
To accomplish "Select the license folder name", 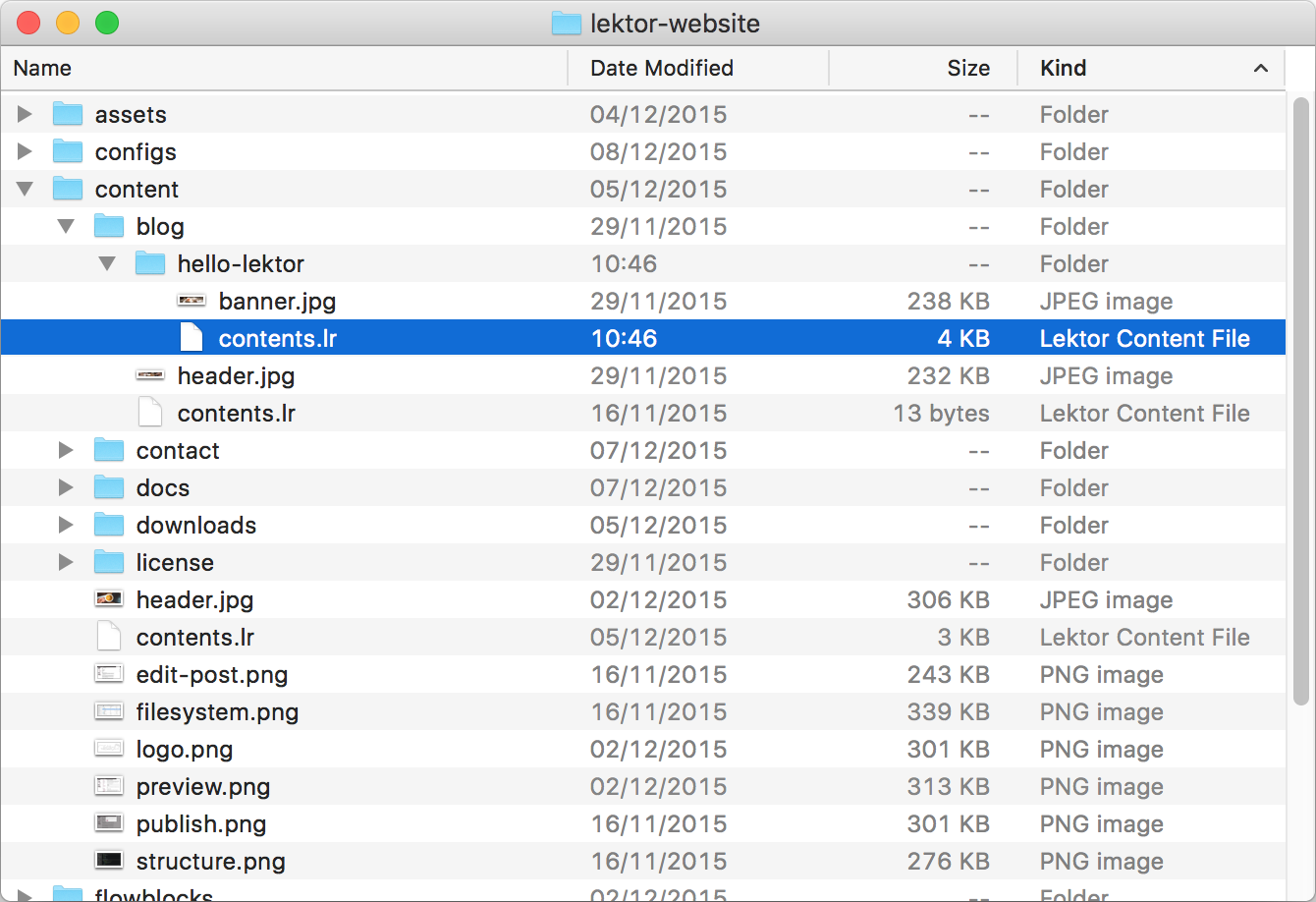I will tap(175, 562).
